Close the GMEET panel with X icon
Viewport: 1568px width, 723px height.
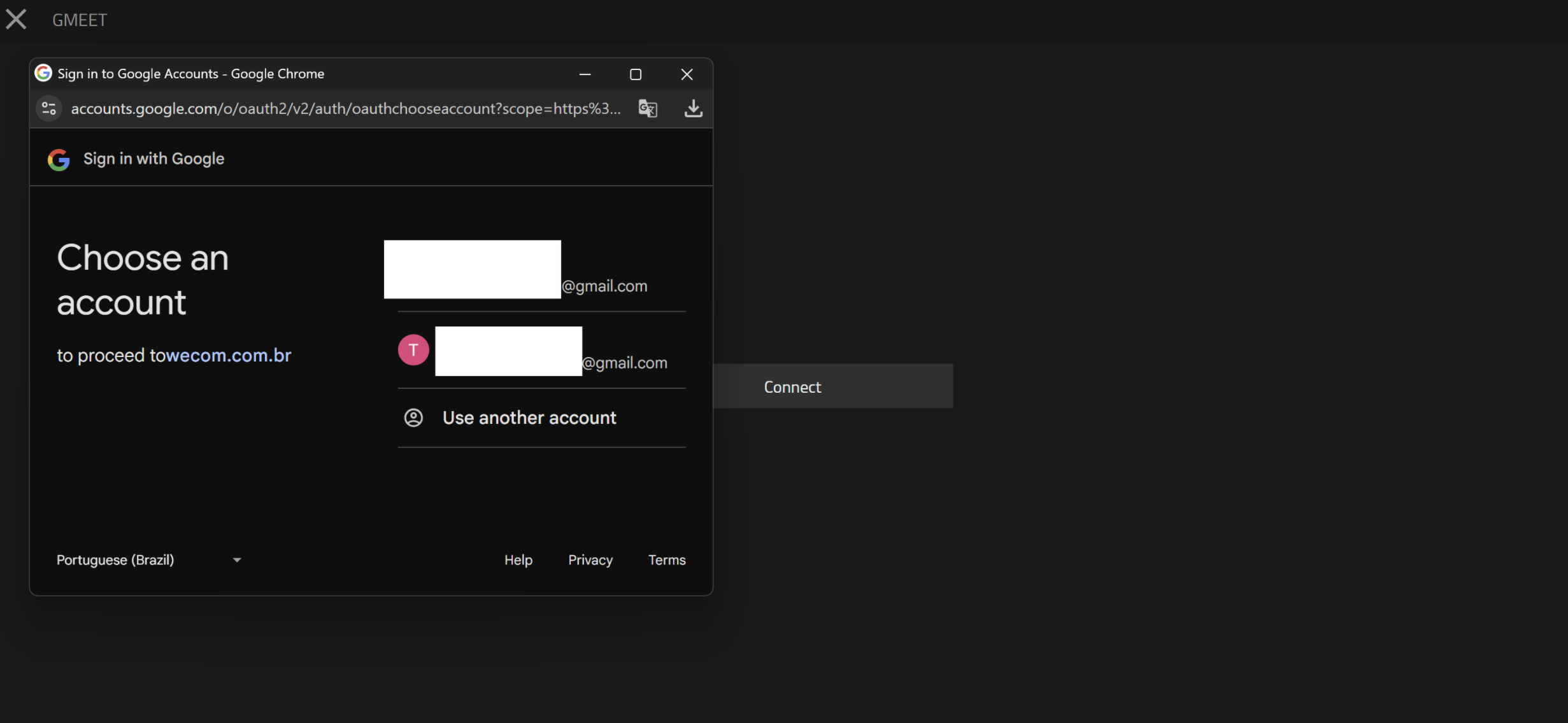pyautogui.click(x=16, y=19)
